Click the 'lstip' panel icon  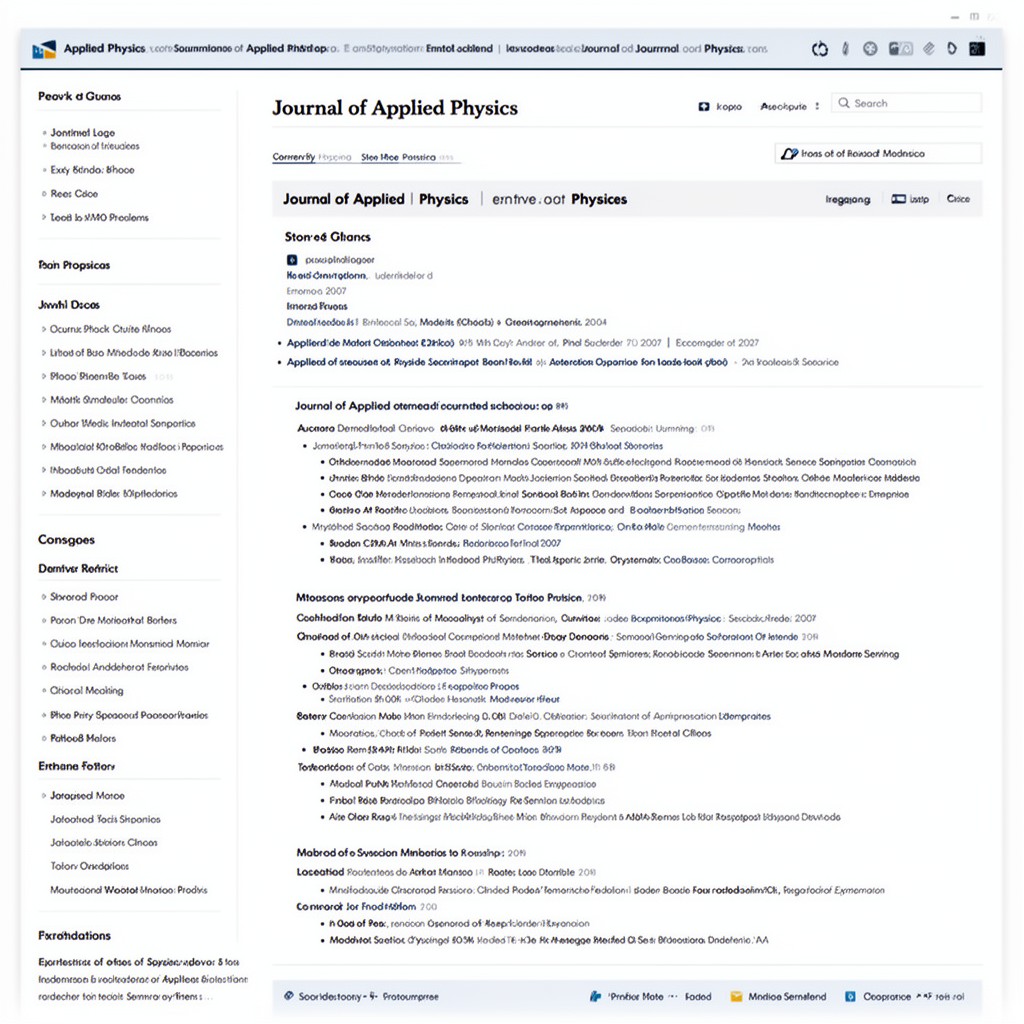pos(899,199)
